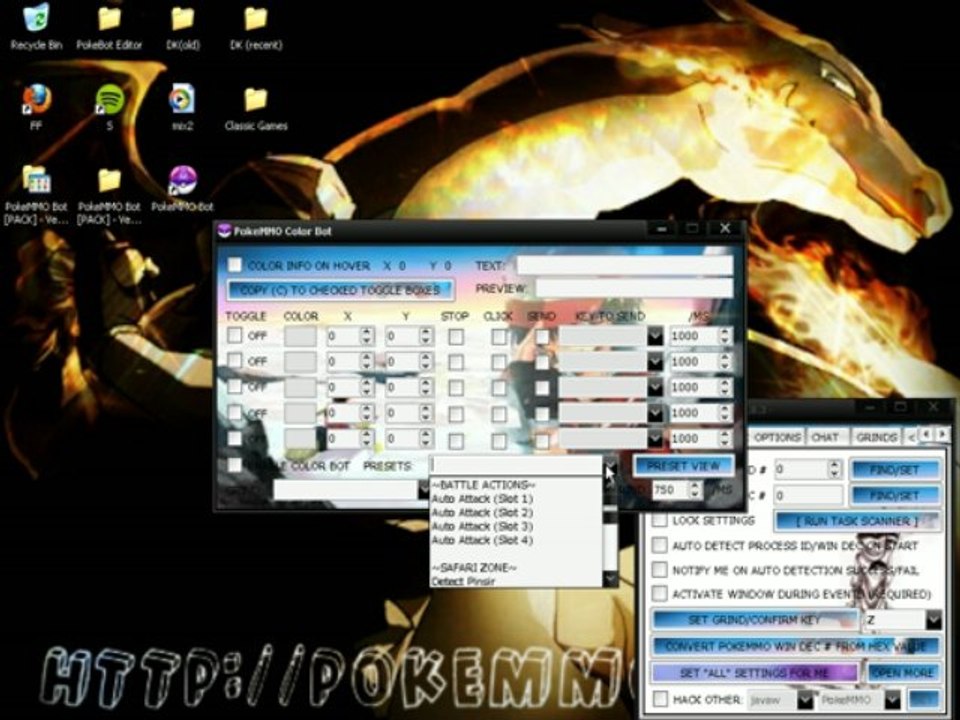Switch to the CHAT tab
The height and width of the screenshot is (720, 960).
coord(825,437)
